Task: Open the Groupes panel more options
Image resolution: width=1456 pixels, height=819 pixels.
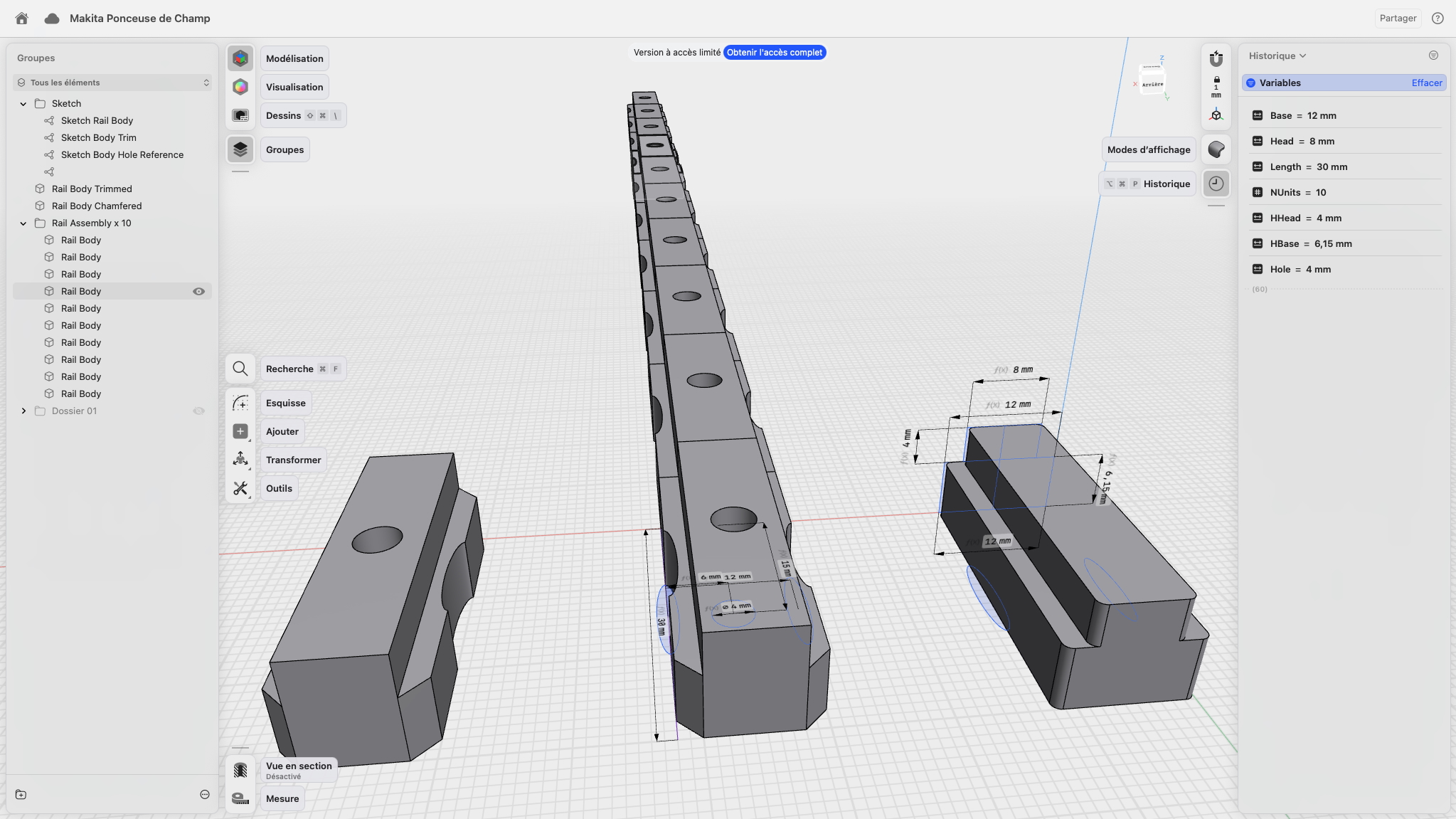Action: click(205, 795)
